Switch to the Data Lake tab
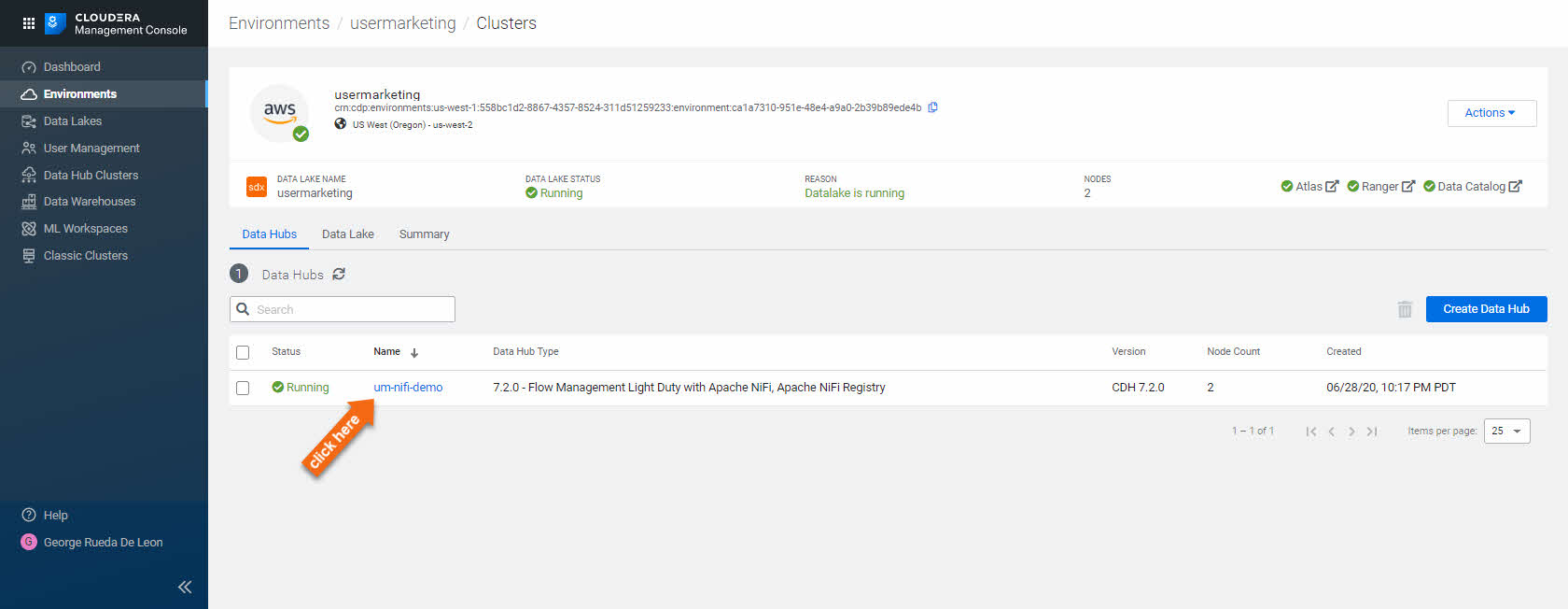1568x609 pixels. tap(348, 234)
